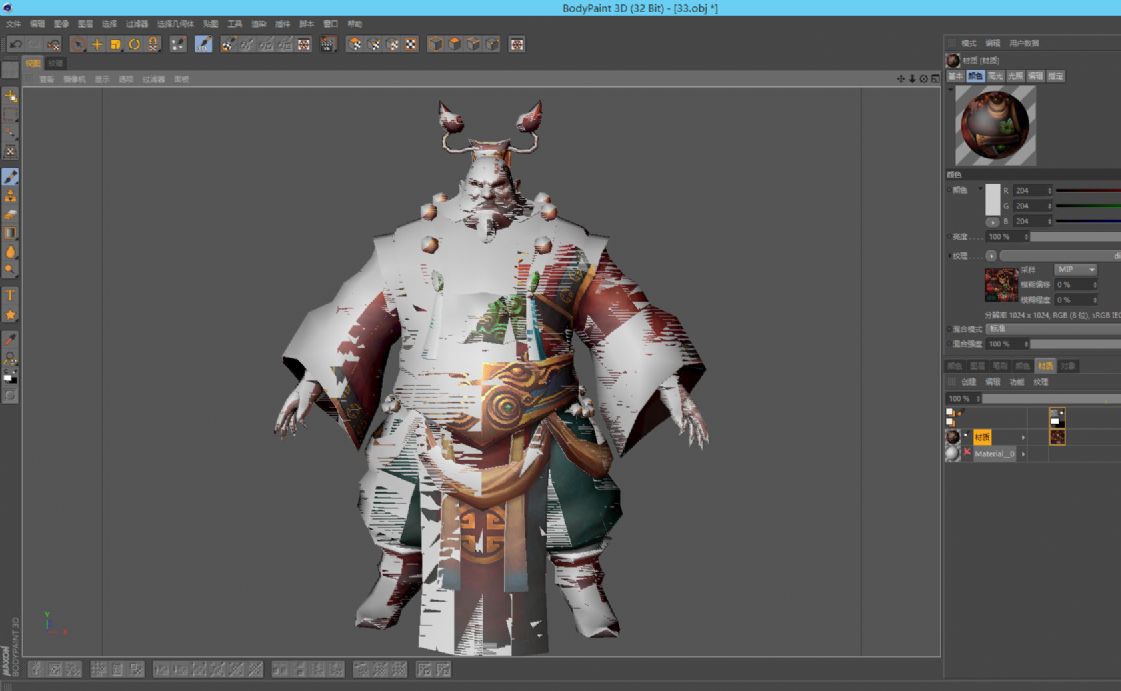Screen dimensions: 1121x691
Task: Click the red X beside Material_0
Action: click(967, 452)
